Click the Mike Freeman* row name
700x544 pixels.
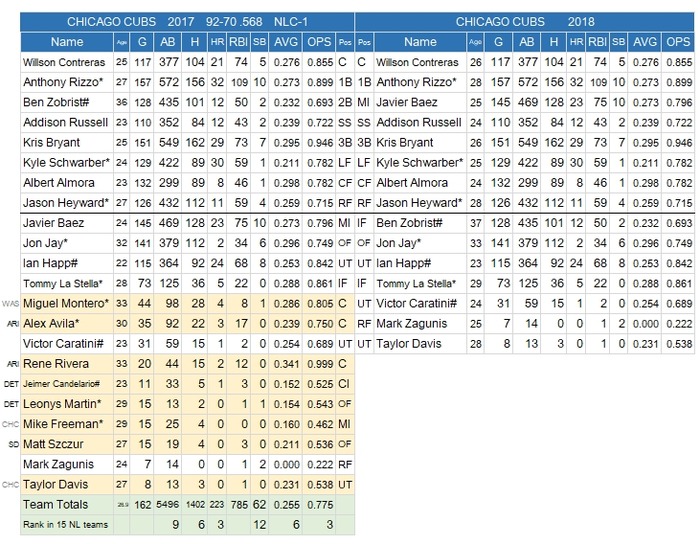63,424
